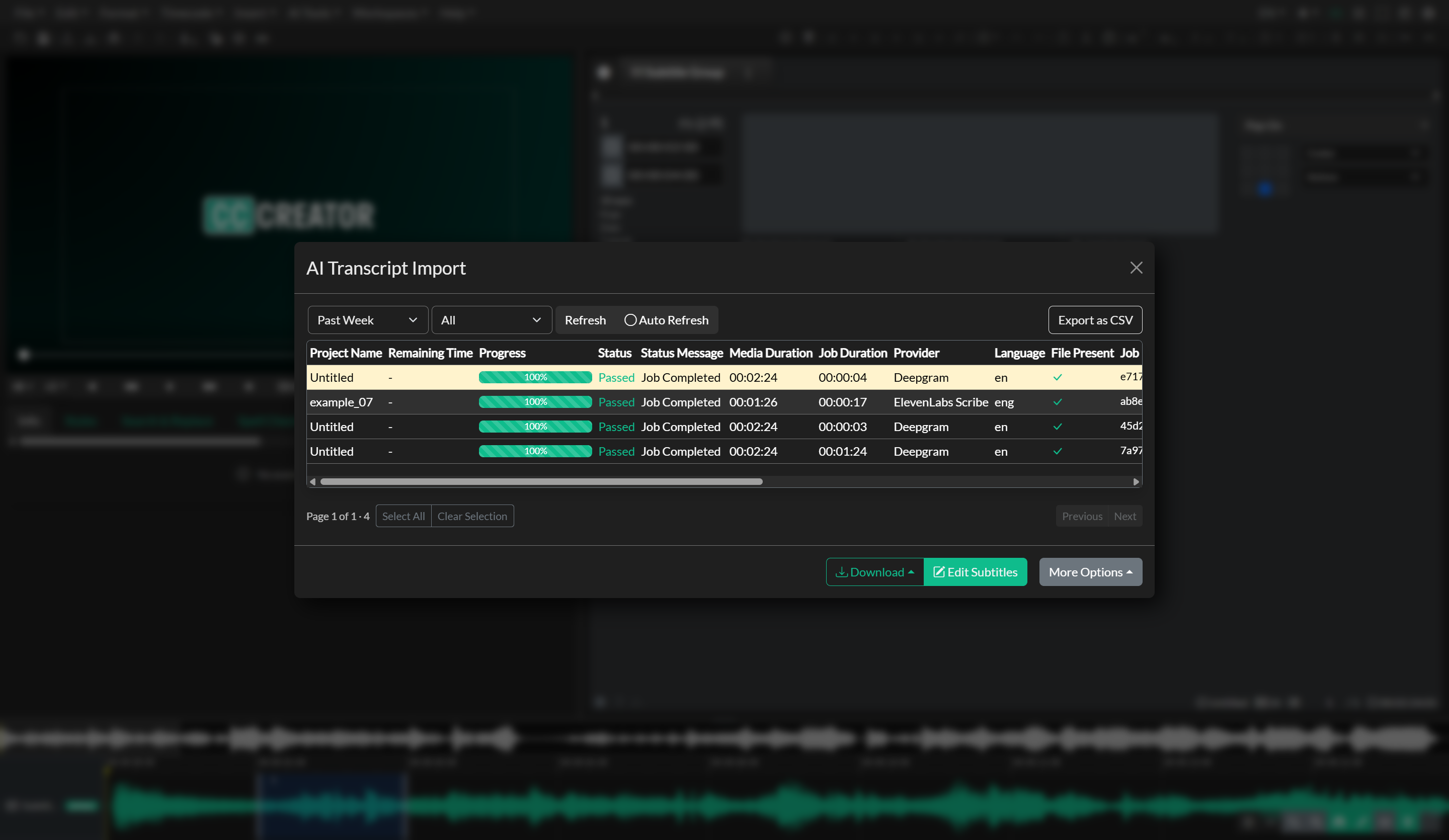
Task: Sort by the Job Duration column header
Action: coord(852,353)
